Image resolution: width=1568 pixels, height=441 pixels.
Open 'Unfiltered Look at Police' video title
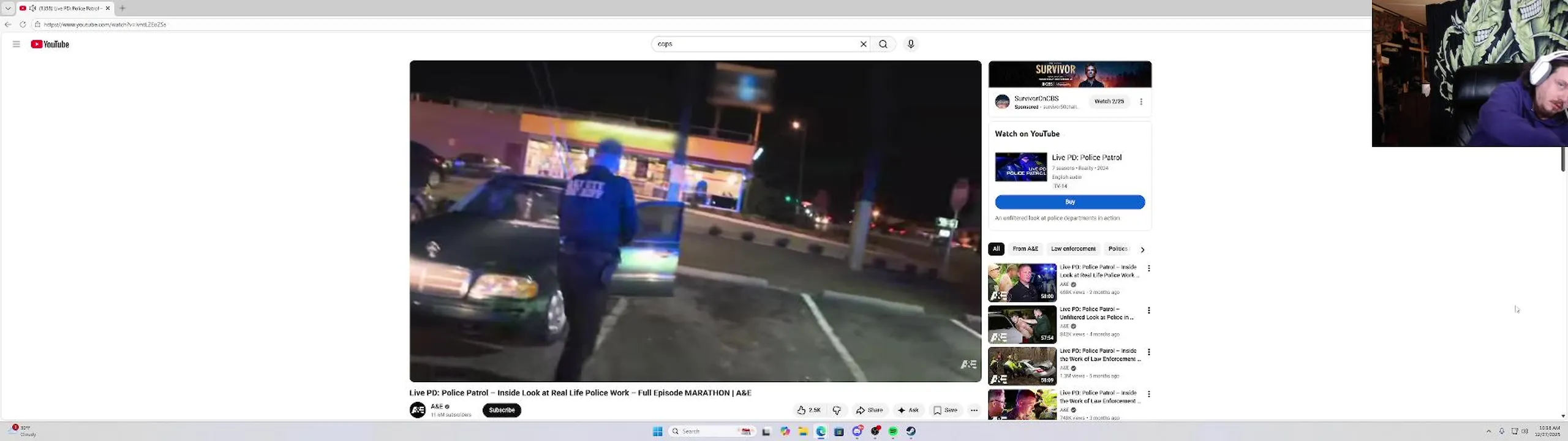(1096, 313)
